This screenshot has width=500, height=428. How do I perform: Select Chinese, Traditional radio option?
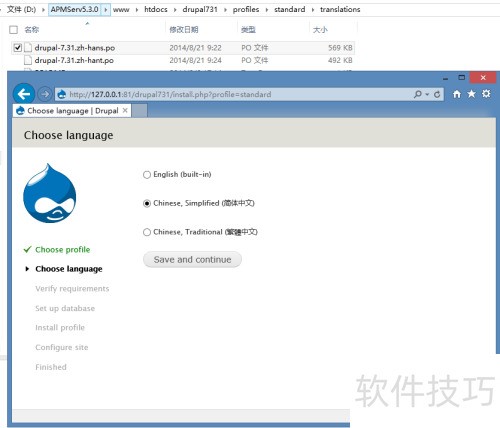pyautogui.click(x=147, y=232)
